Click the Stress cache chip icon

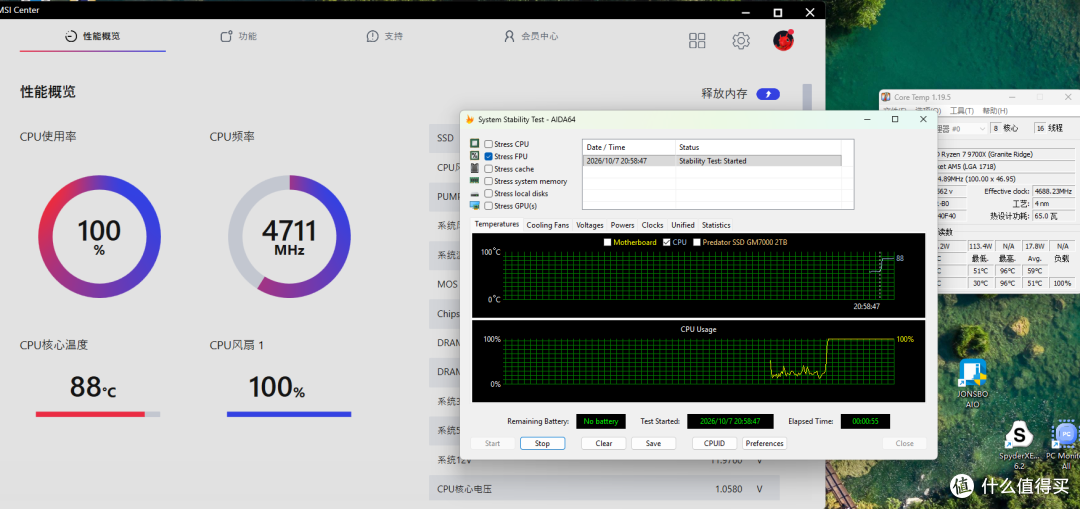pyautogui.click(x=475, y=168)
